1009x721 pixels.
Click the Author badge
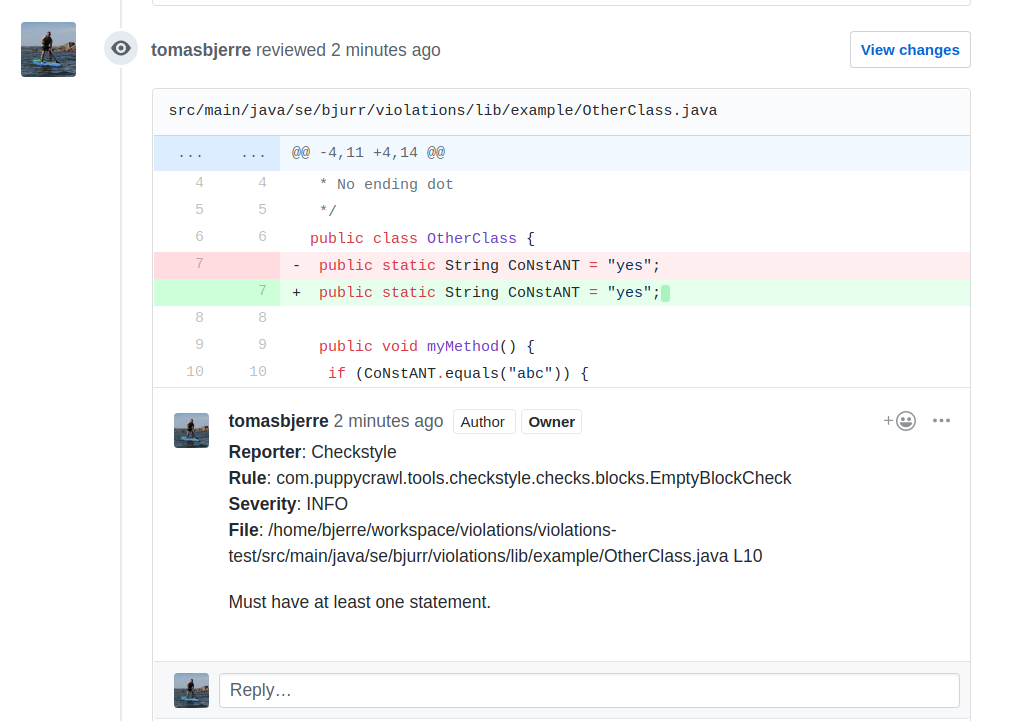click(484, 422)
